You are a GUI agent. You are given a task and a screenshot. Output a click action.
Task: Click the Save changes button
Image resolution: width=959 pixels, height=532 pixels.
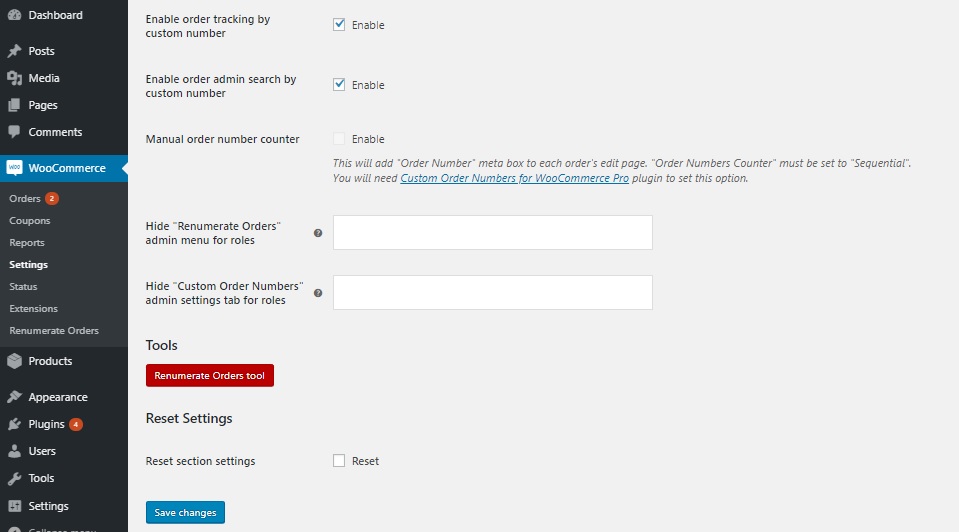[x=185, y=512]
